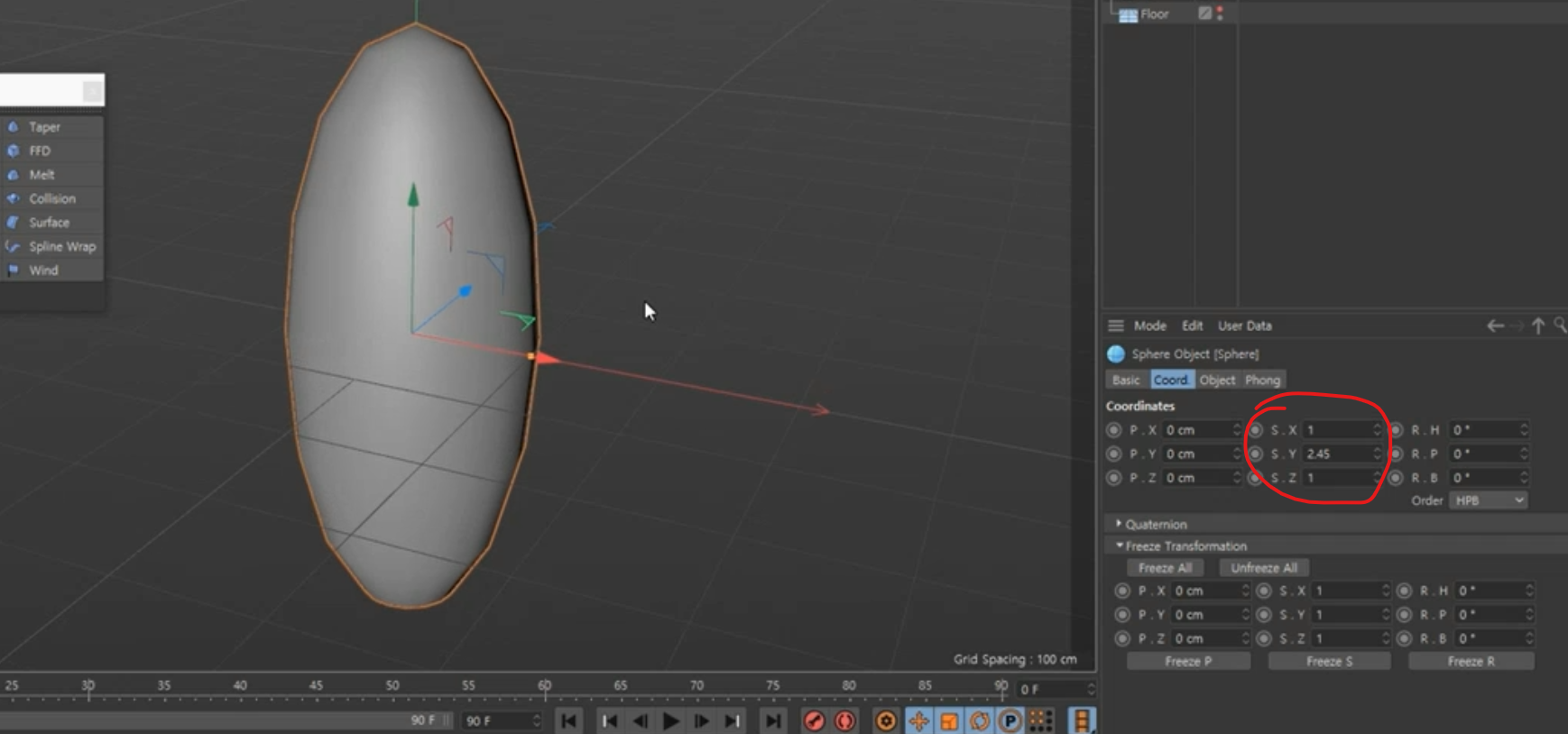This screenshot has height=734, width=1568.
Task: Click the current frame 0 F stepper
Action: coord(1091,689)
